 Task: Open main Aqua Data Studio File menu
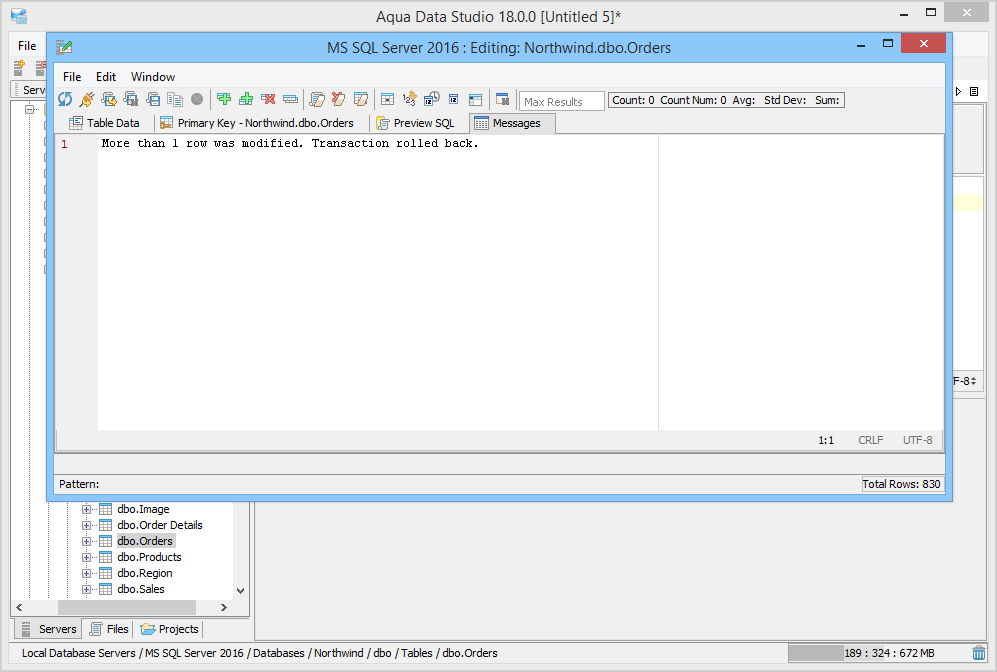coord(27,46)
